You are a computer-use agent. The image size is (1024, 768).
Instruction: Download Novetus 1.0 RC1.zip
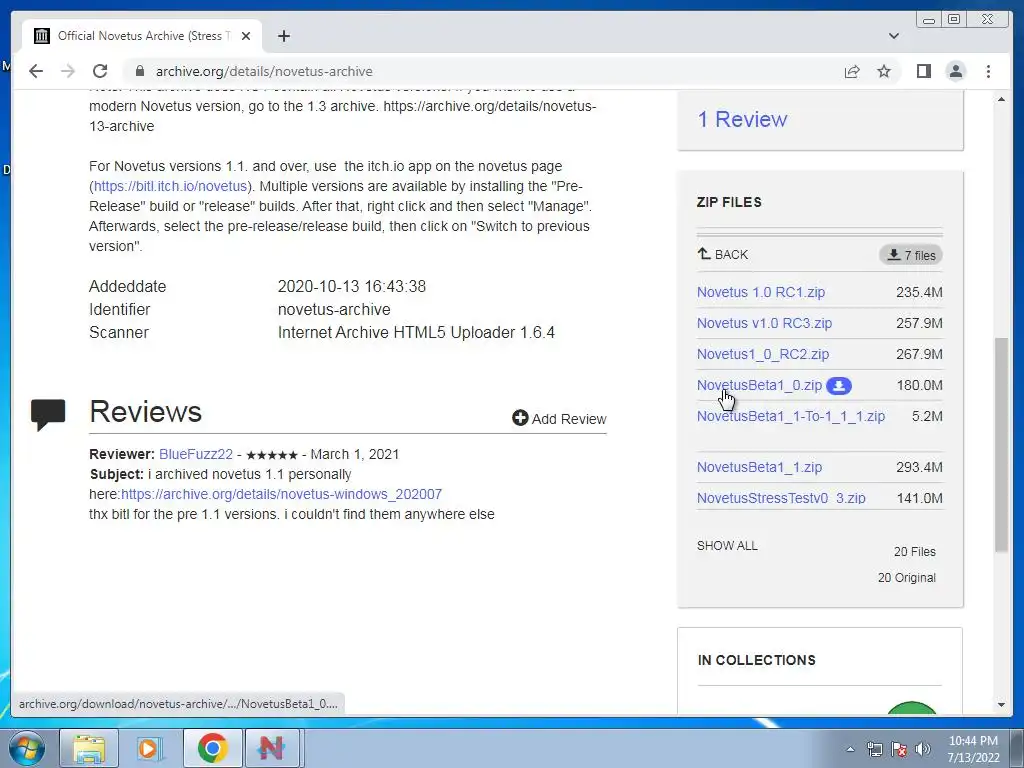(x=761, y=292)
